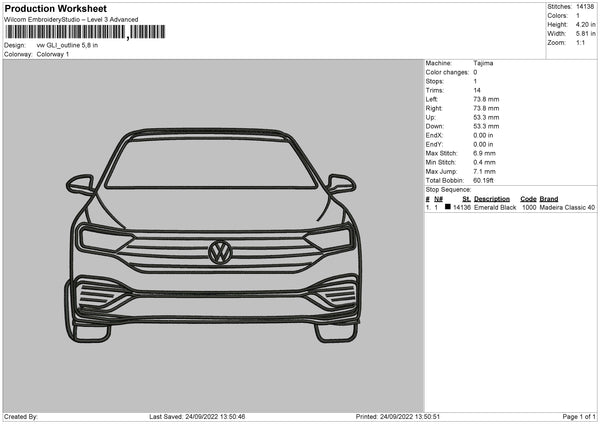Screen dimensions: 600x424
Task: Select the Colorway 1 value
Action: tap(53, 54)
